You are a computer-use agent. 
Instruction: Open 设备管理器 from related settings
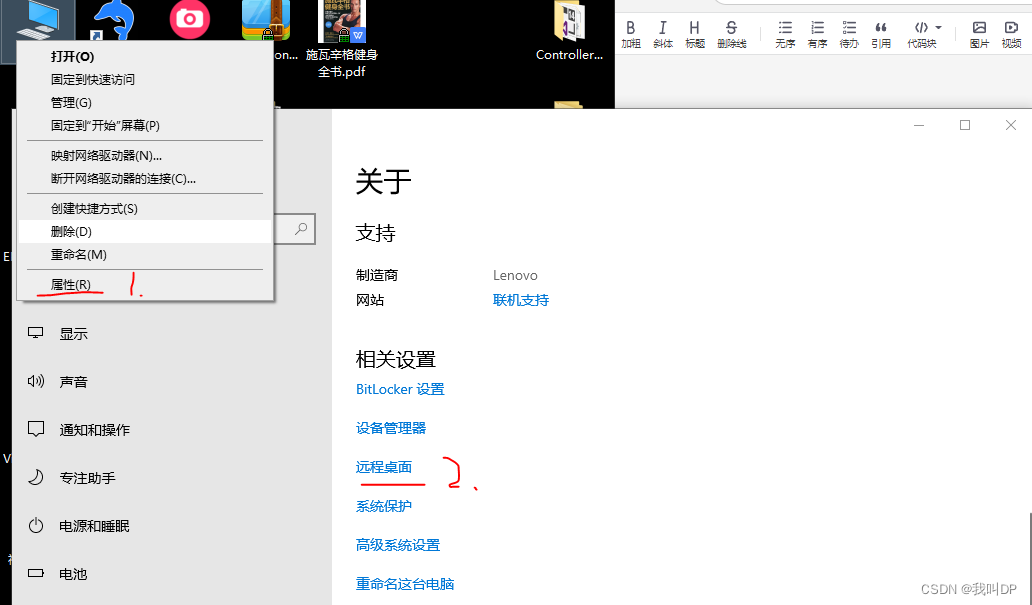point(390,427)
